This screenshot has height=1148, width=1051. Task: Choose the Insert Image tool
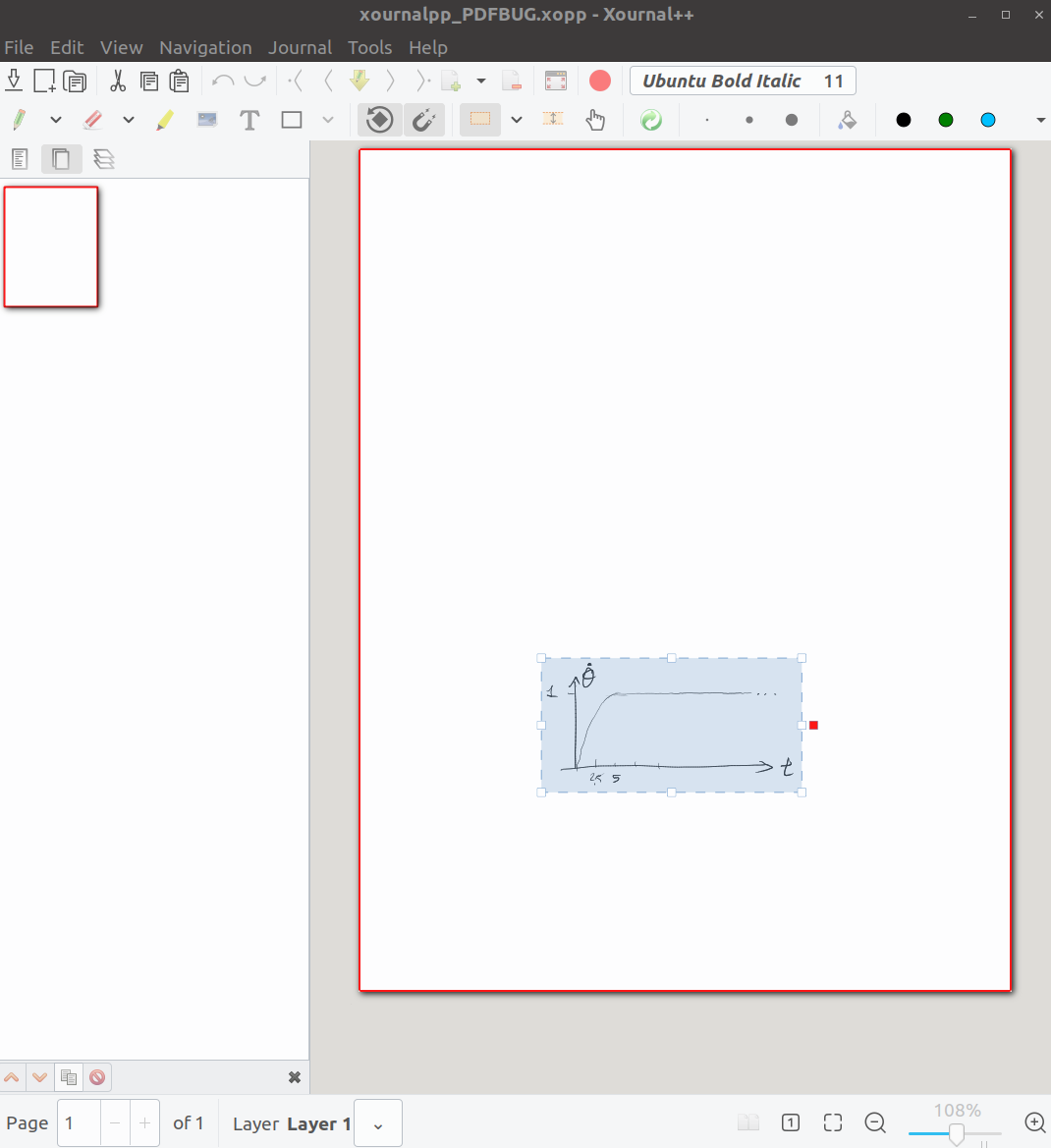(206, 119)
